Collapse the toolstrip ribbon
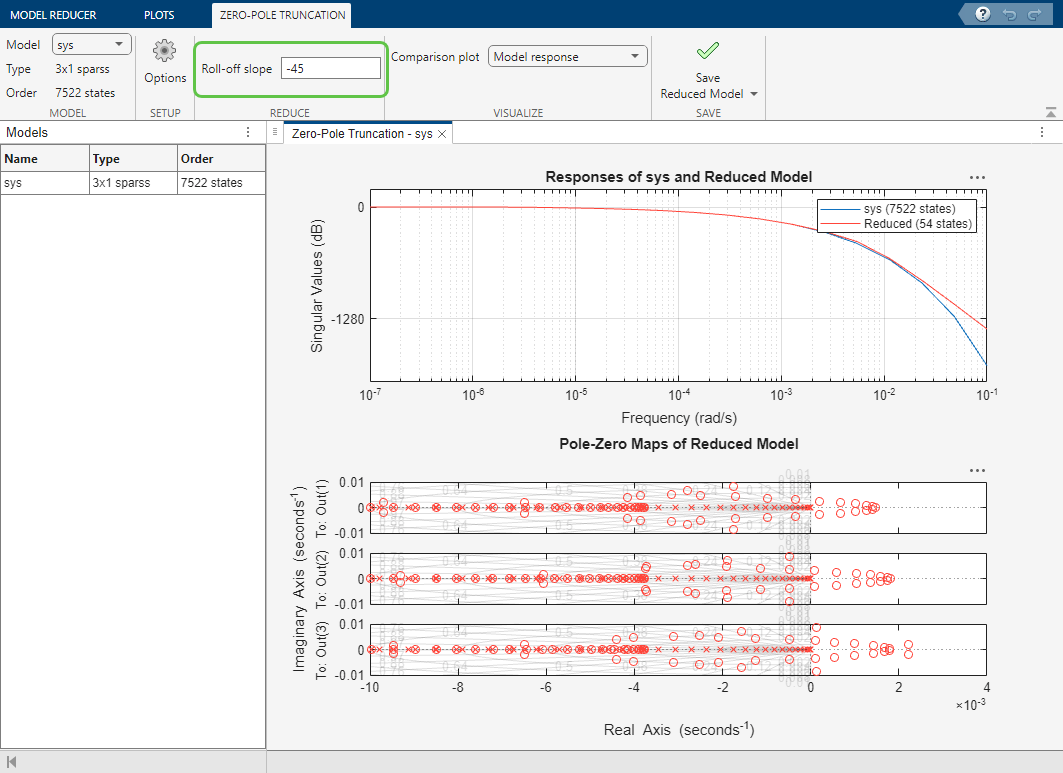 pos(1050,112)
